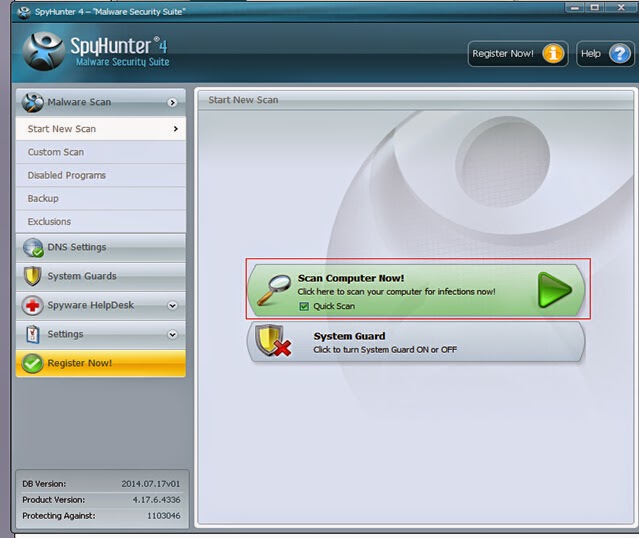
Task: Click the Settings clipboard icon
Action: pos(33,334)
